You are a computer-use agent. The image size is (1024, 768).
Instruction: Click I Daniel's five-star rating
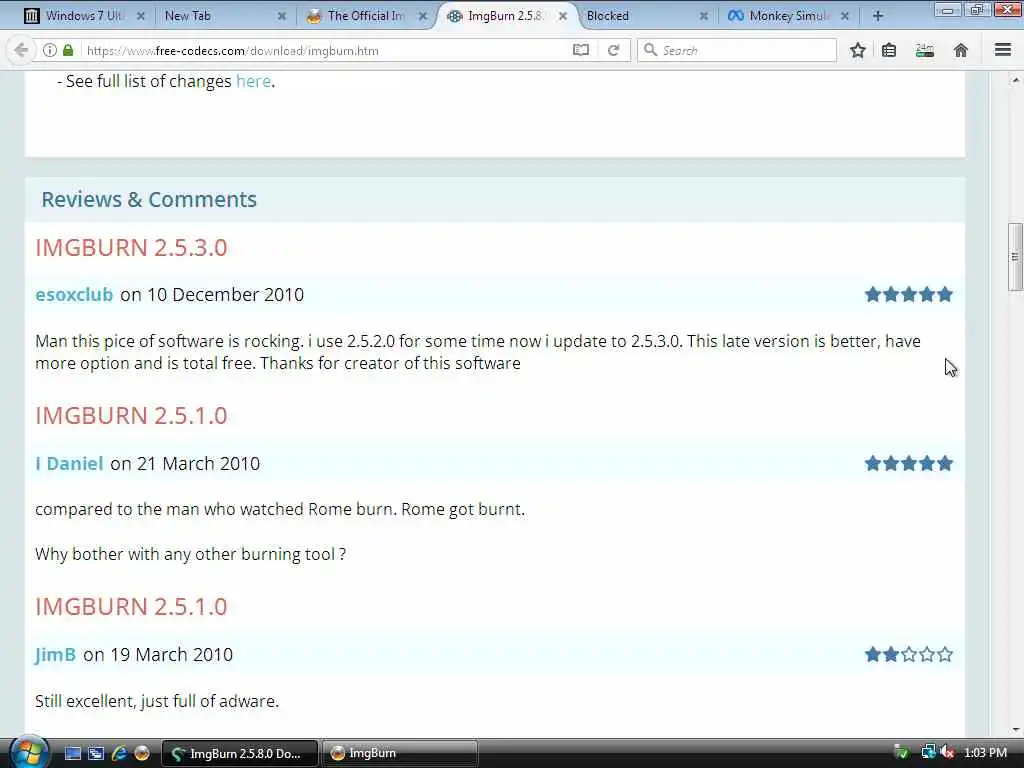point(908,464)
